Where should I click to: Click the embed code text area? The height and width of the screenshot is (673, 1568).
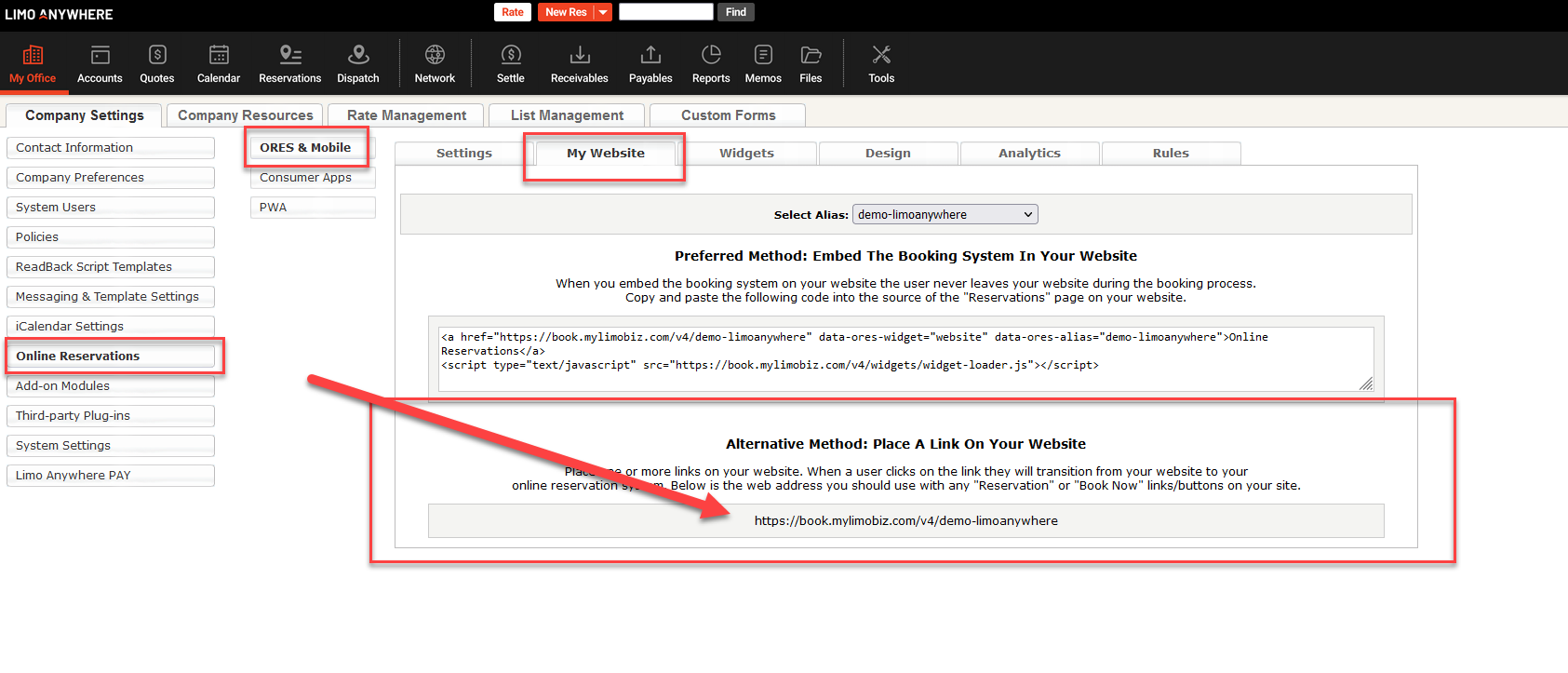pos(905,358)
